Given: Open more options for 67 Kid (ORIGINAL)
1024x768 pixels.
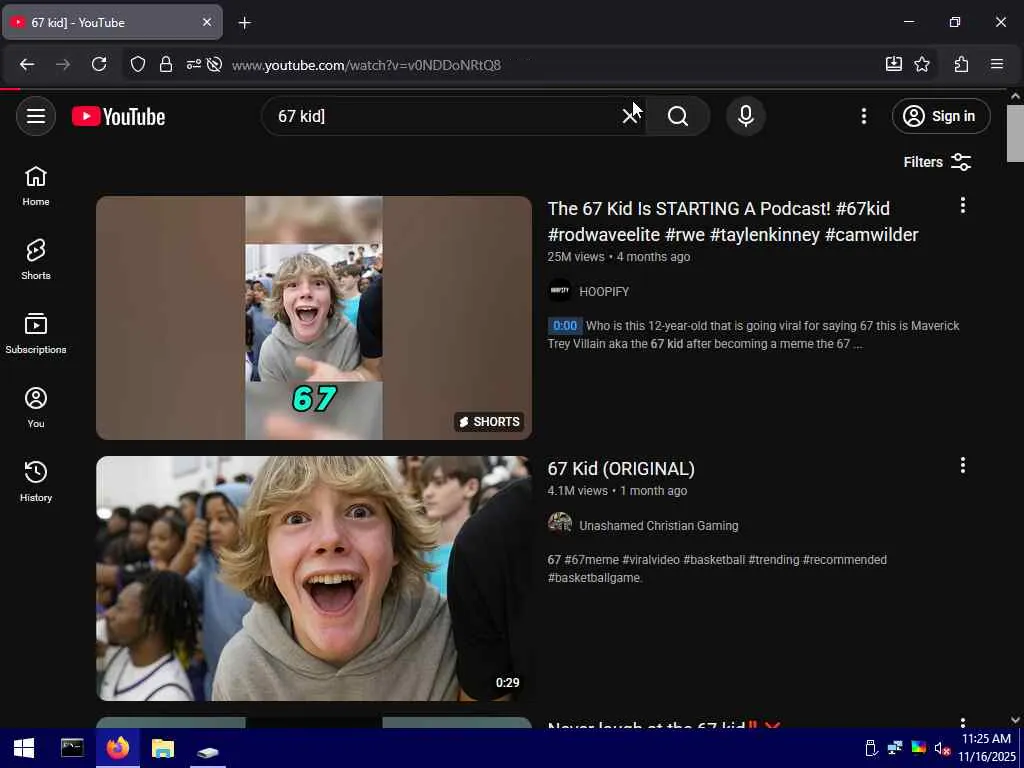Looking at the screenshot, I should (963, 466).
